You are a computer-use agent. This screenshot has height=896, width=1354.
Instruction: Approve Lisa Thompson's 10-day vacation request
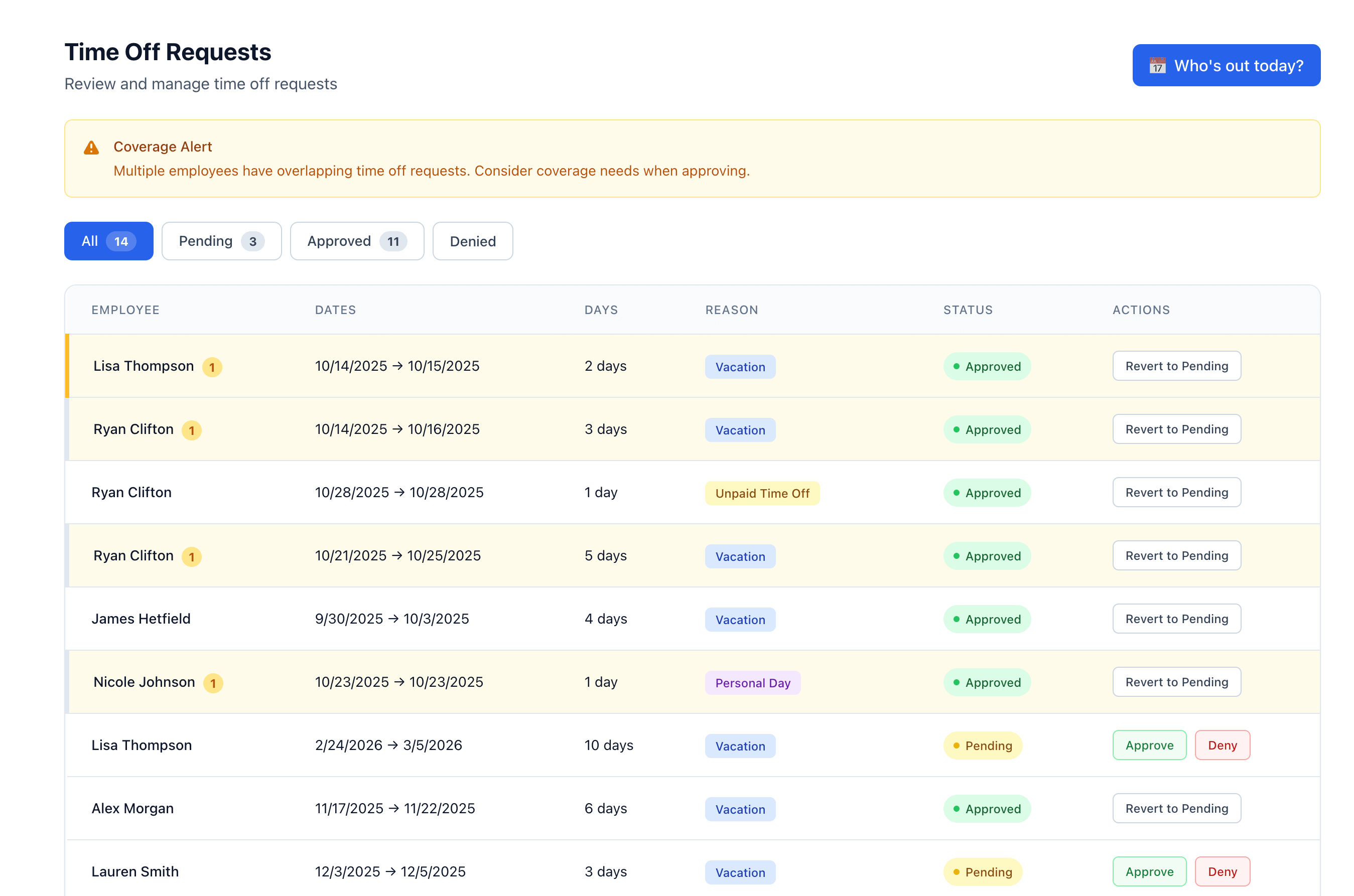[1149, 745]
